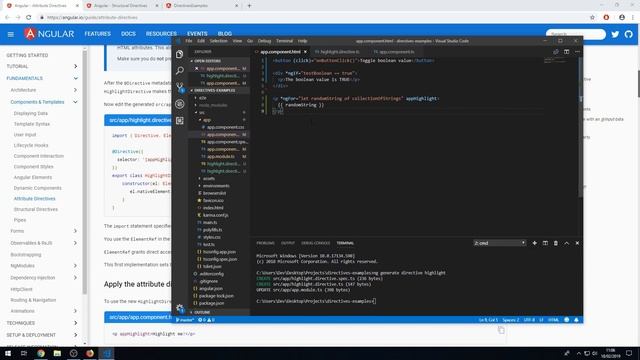Open Source Control view in VS Code activity bar
Image resolution: width=640 pixels, height=360 pixels.
point(180,87)
